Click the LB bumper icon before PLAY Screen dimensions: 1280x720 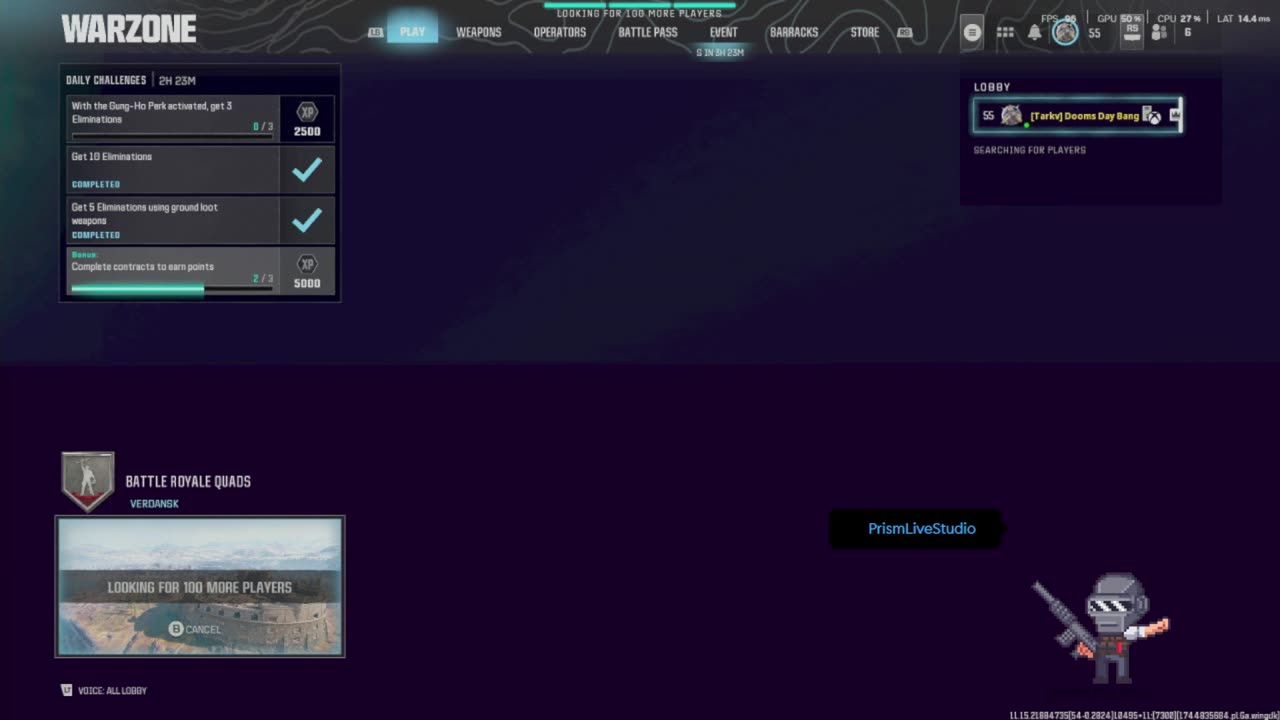pyautogui.click(x=375, y=32)
